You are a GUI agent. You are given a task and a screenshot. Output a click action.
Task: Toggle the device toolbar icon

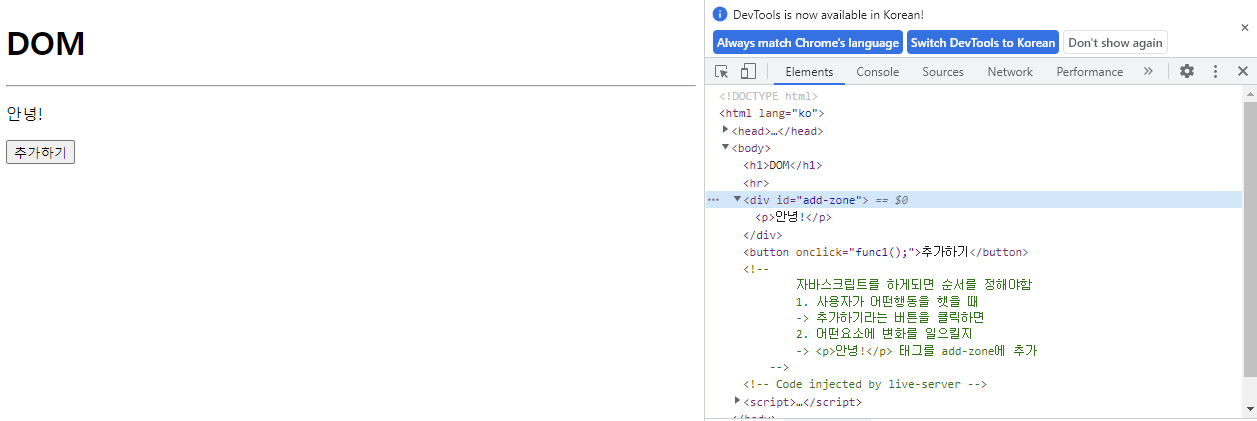click(x=748, y=71)
